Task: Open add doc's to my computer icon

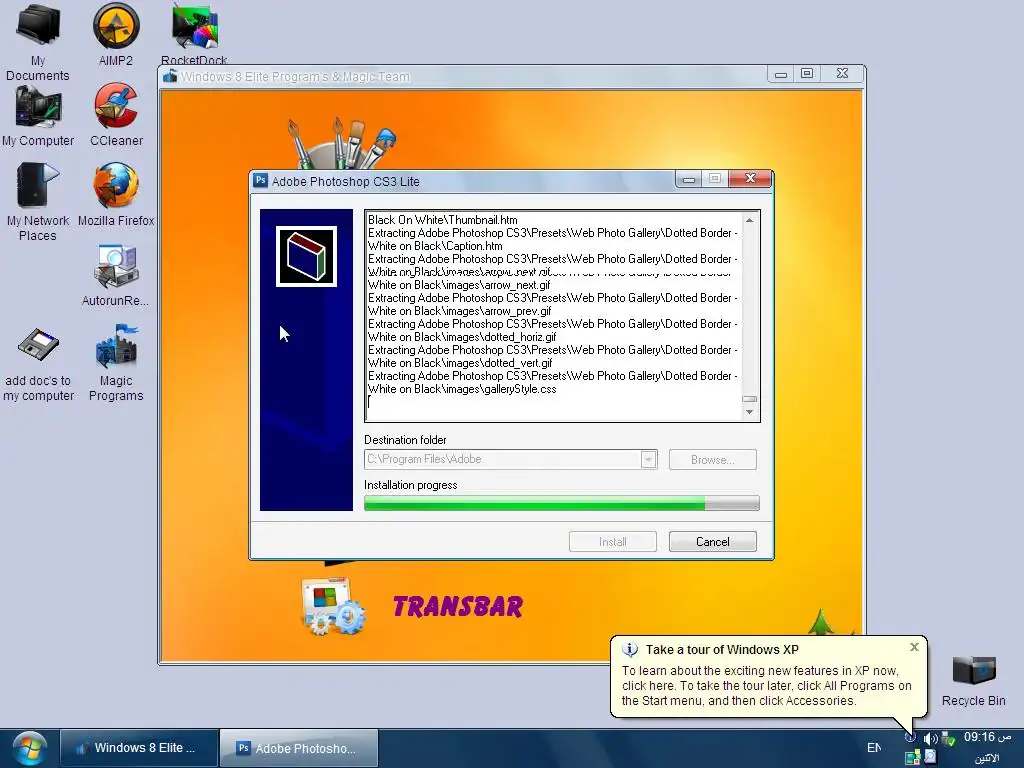Action: point(39,363)
